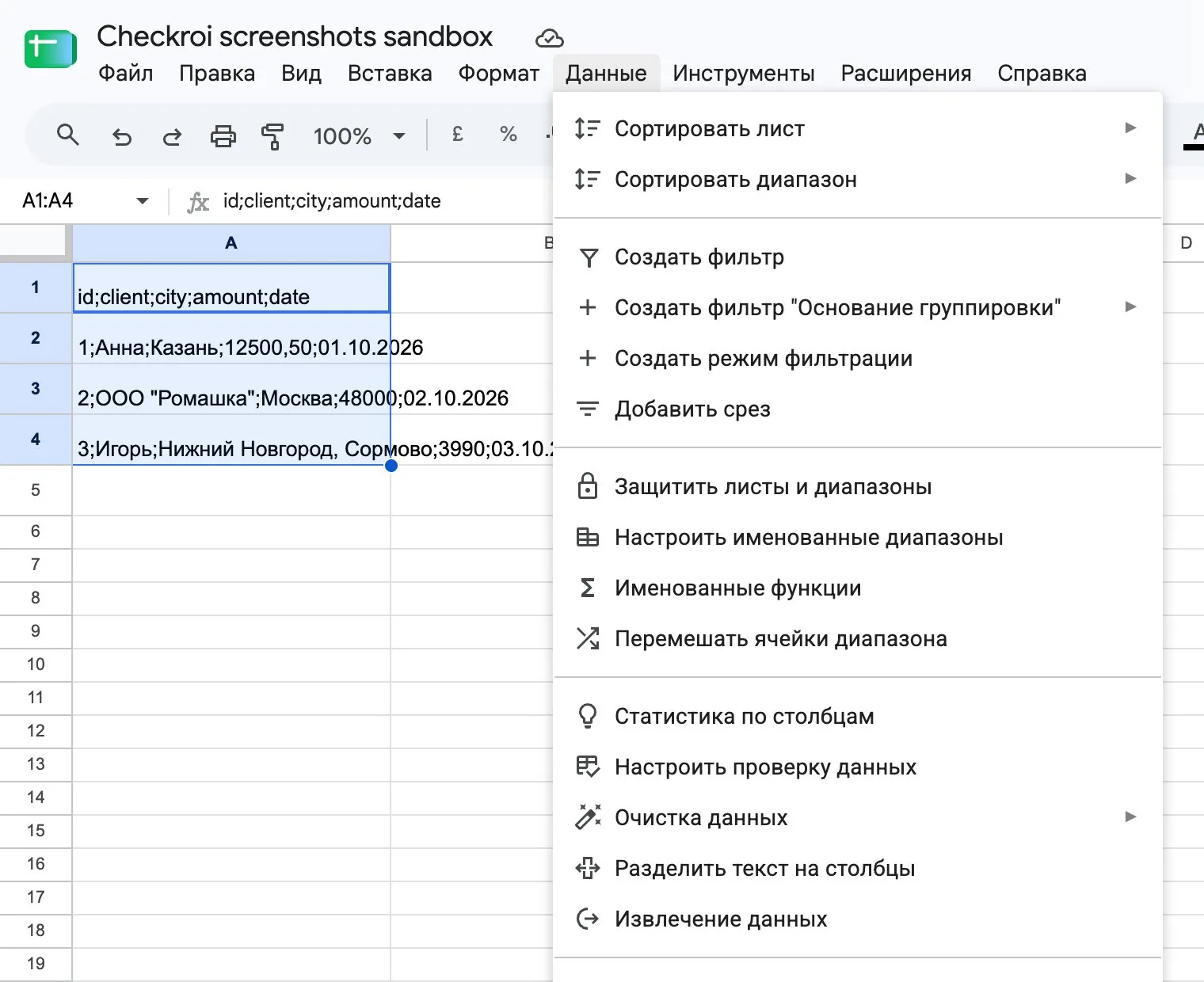The image size is (1204, 982).
Task: Expand the Сортировать диапазон submenu
Action: (x=1130, y=179)
